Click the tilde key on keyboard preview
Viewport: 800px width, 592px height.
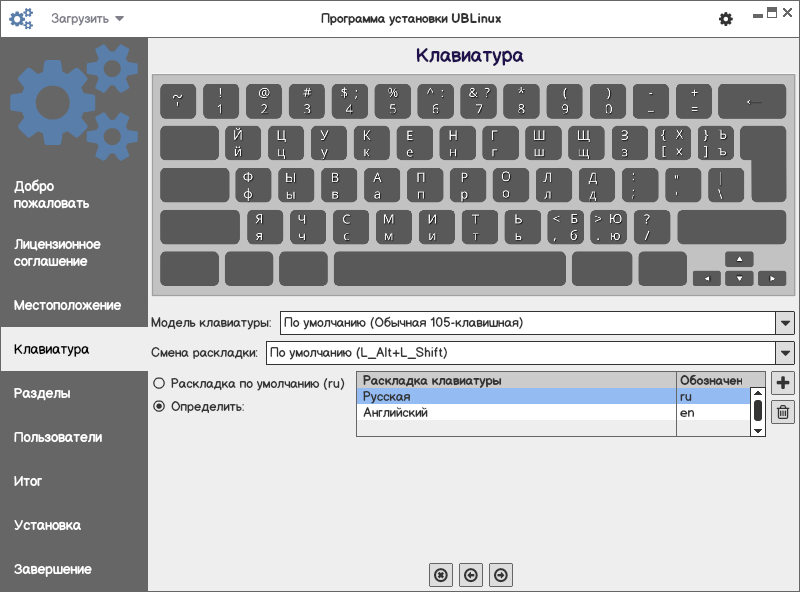click(178, 102)
